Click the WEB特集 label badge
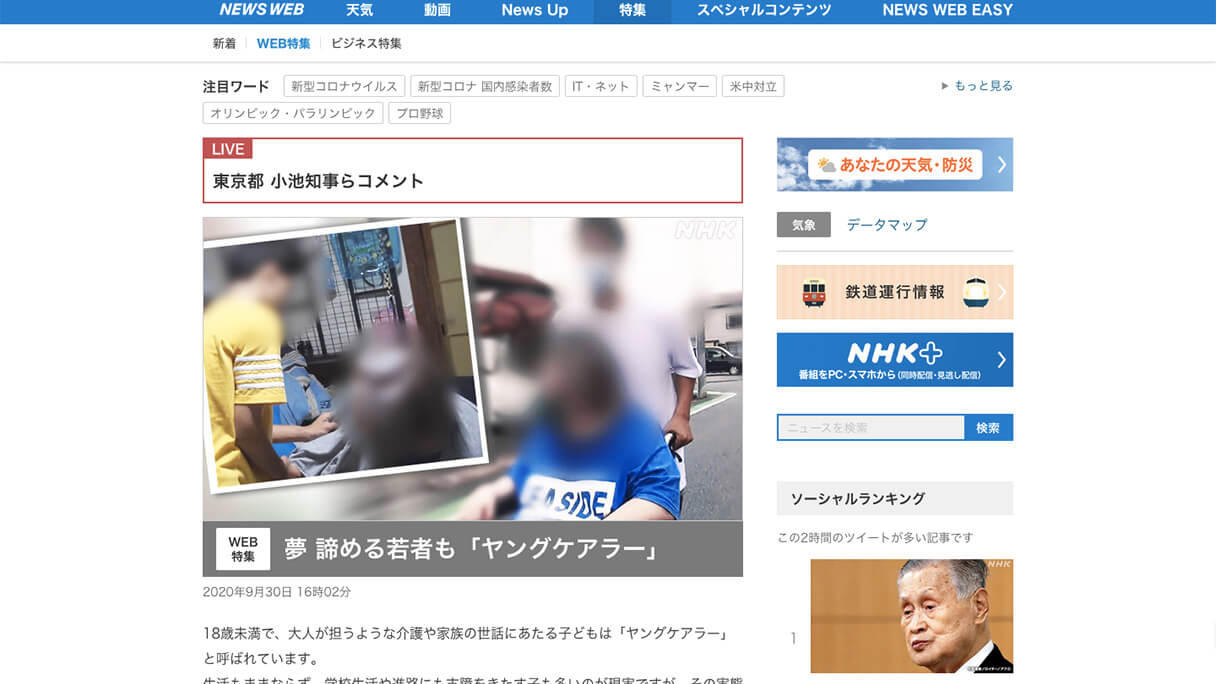The height and width of the screenshot is (684, 1216). click(243, 549)
